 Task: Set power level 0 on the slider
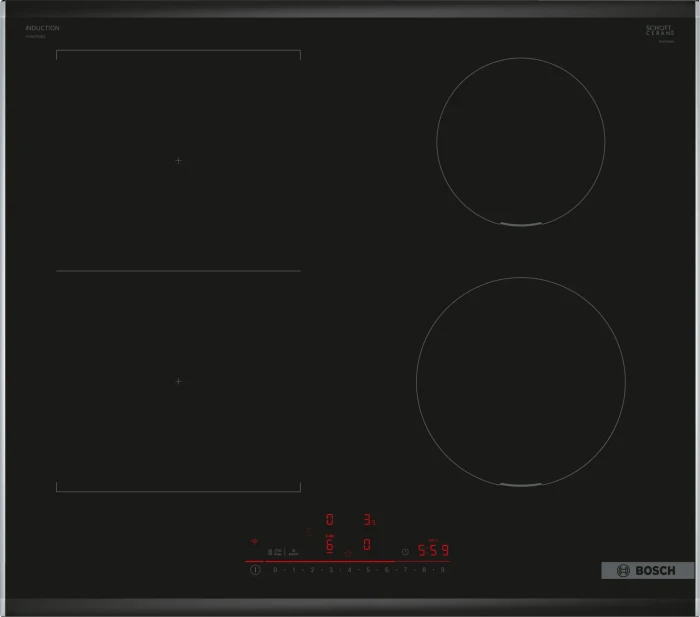coord(275,570)
